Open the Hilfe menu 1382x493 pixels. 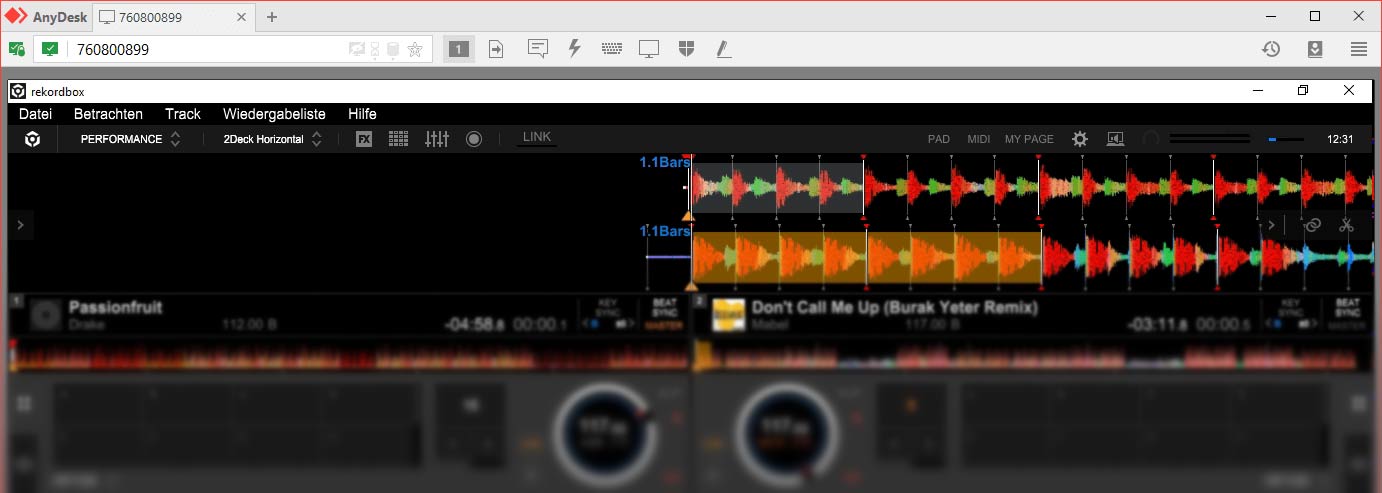362,114
